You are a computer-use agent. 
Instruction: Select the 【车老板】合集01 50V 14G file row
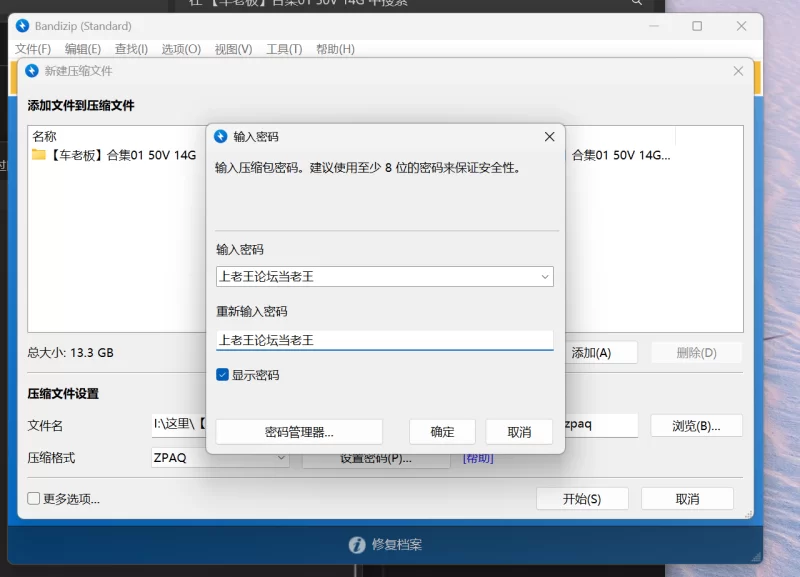(x=117, y=155)
